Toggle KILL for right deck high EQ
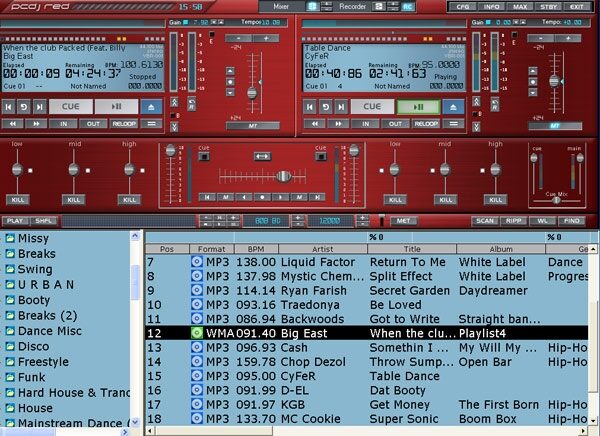Screen dimensions: 600x436 coord(496,199)
